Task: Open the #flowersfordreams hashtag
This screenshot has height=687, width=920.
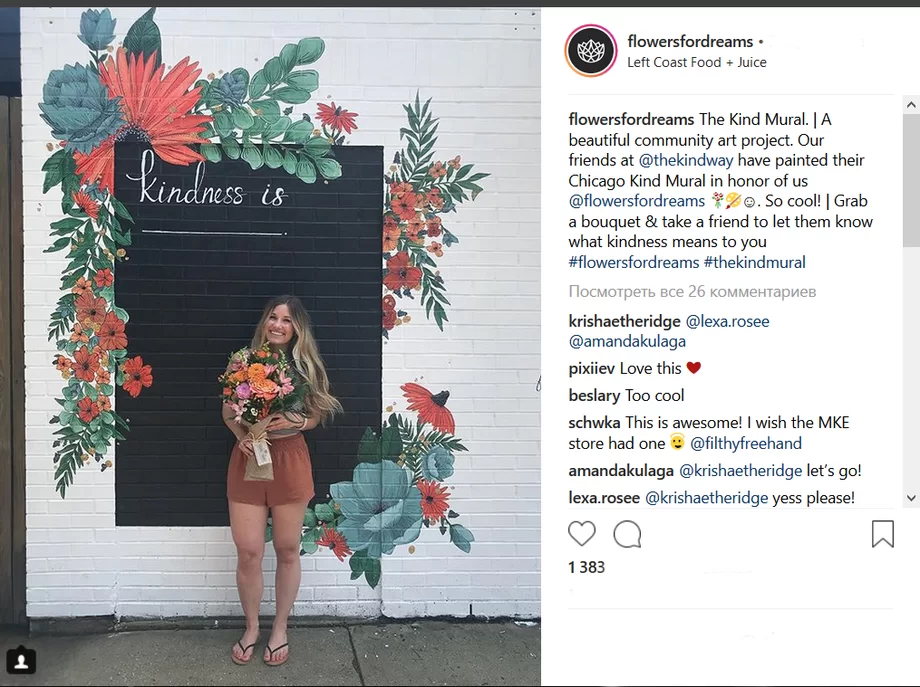Action: [634, 262]
